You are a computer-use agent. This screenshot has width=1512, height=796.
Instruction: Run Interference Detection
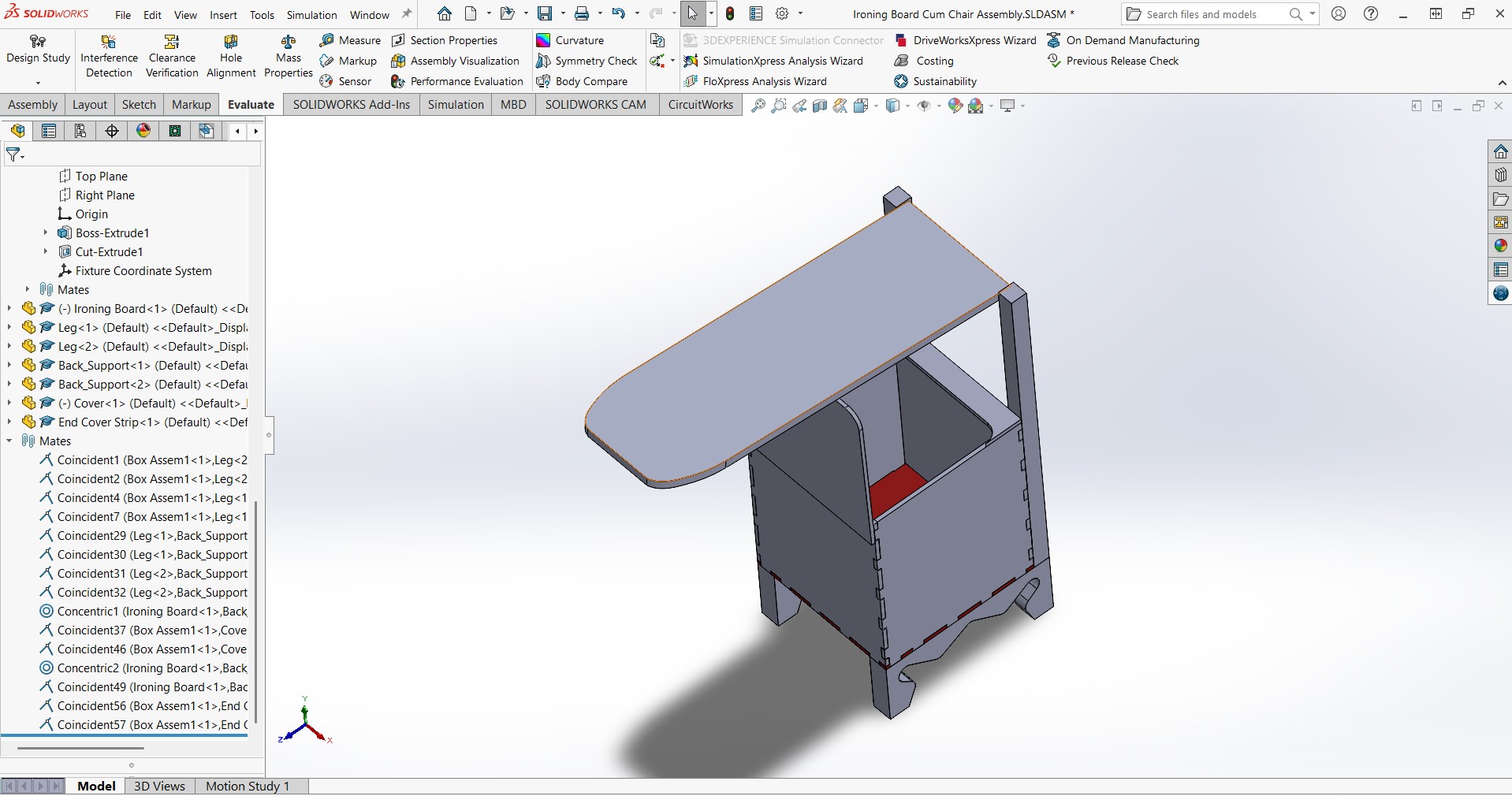click(x=109, y=57)
